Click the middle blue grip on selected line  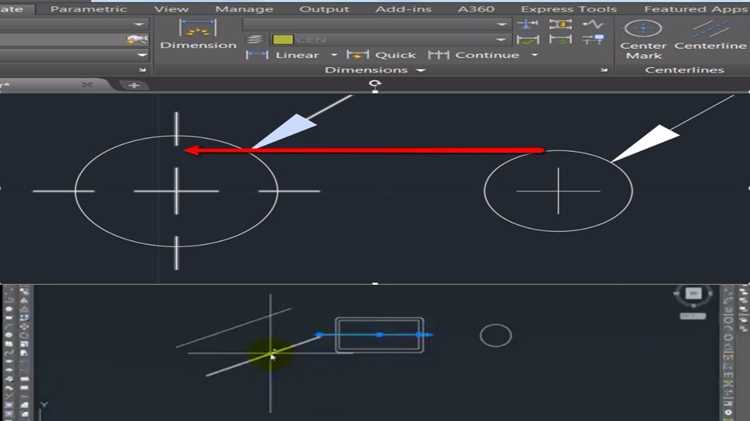point(379,335)
